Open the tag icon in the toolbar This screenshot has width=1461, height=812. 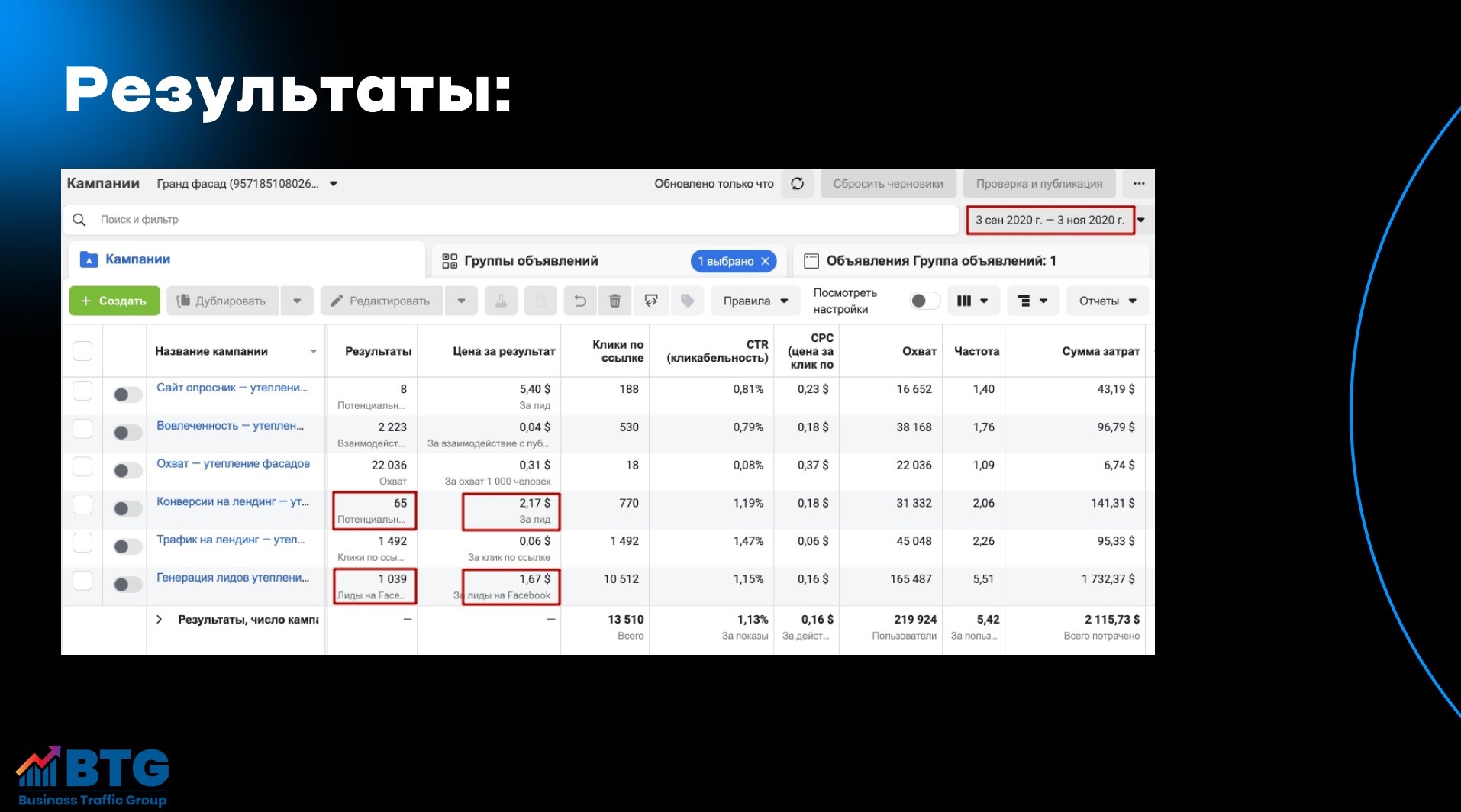pos(687,301)
